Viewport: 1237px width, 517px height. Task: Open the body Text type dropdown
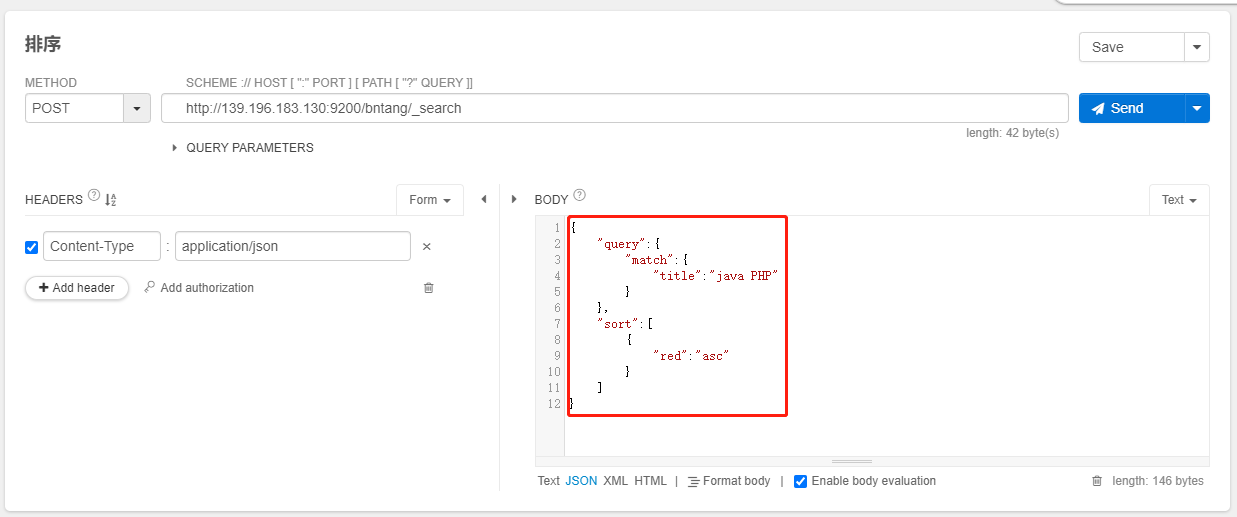(x=1179, y=200)
